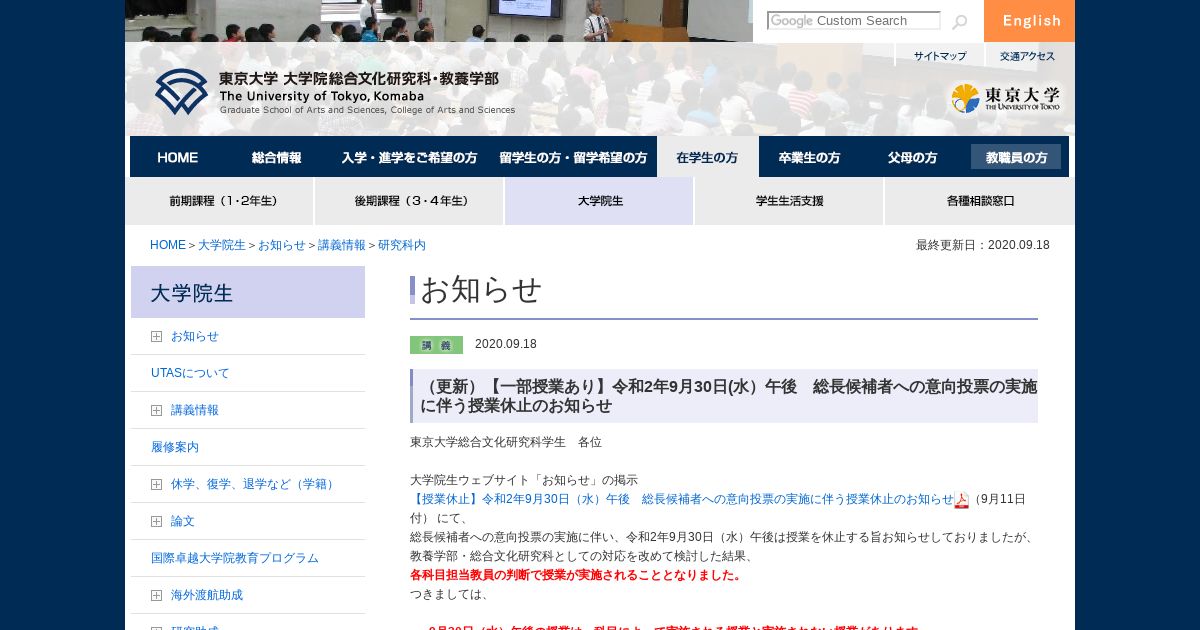
Task: Open 交通アクセス link
Action: coord(1027,56)
